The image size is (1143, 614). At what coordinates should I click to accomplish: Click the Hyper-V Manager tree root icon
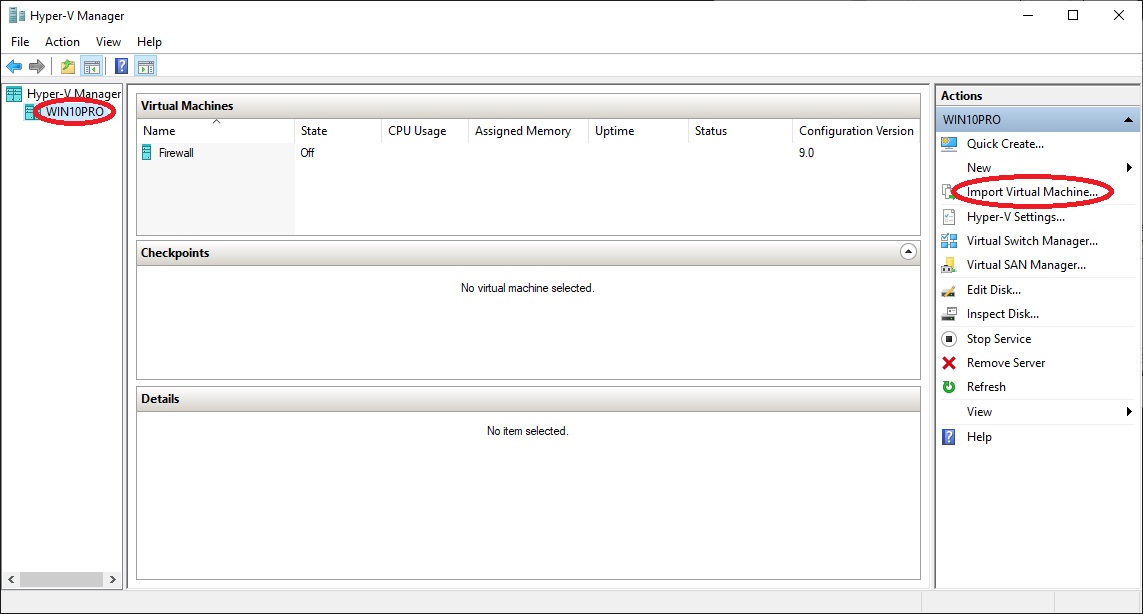14,93
